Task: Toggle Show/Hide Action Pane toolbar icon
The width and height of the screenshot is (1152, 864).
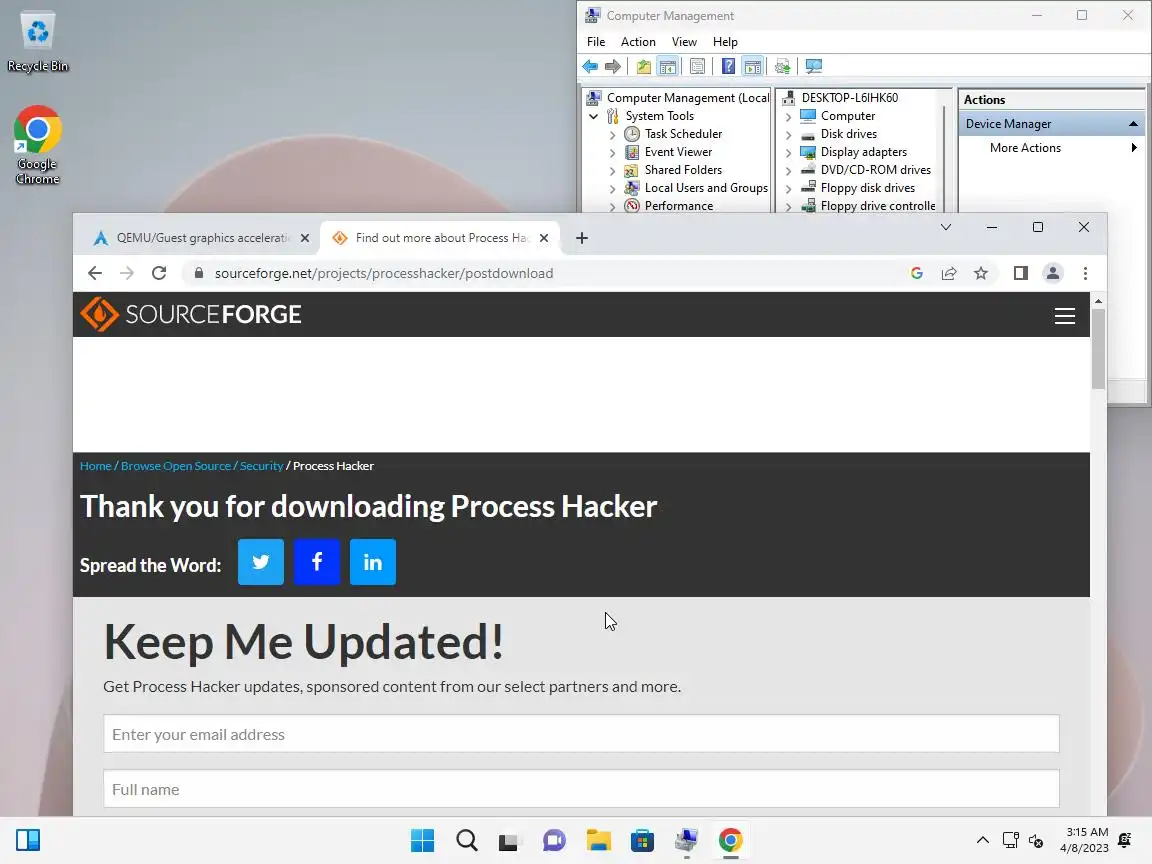Action: point(752,67)
